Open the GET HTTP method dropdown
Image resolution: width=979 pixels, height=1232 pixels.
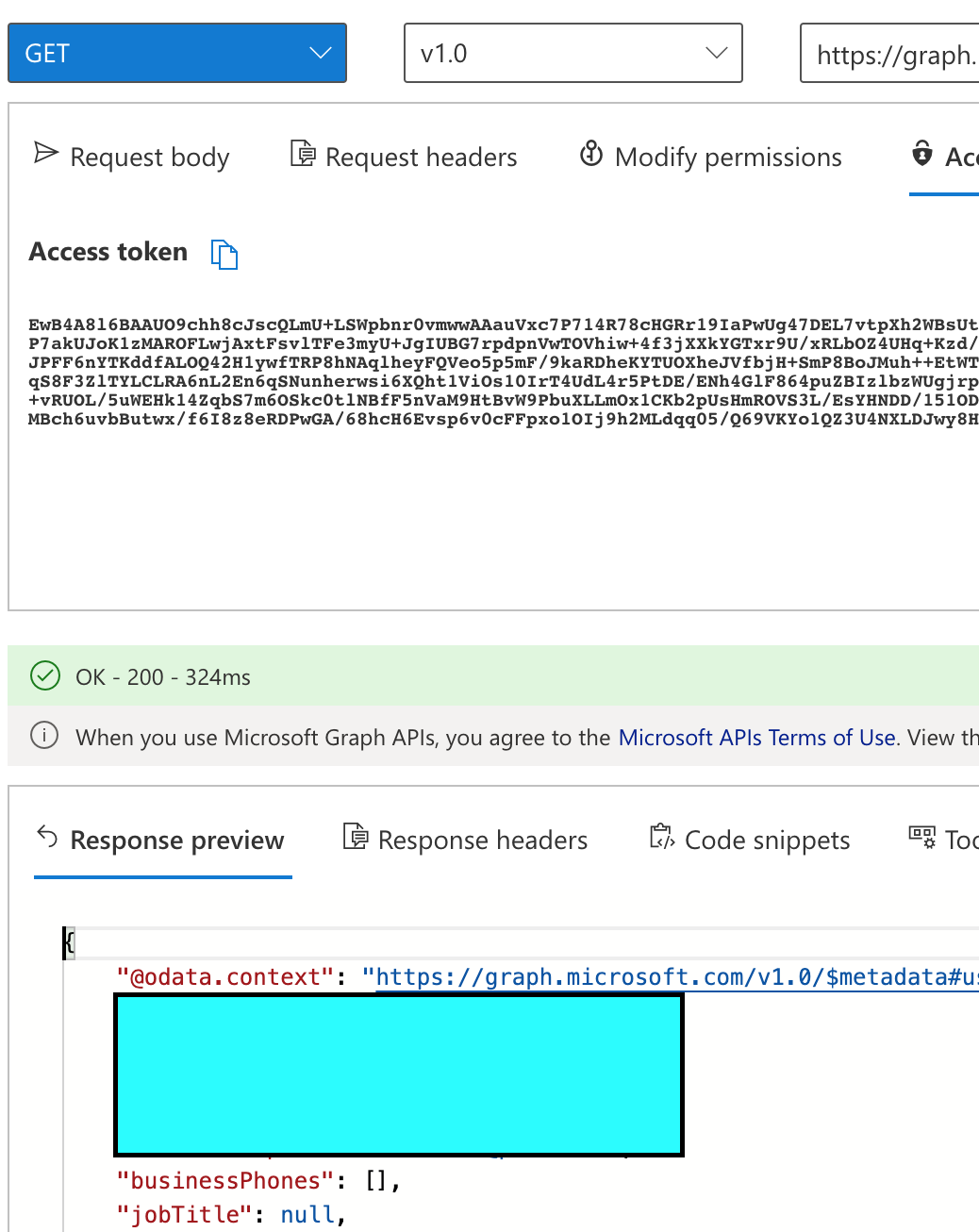(177, 53)
